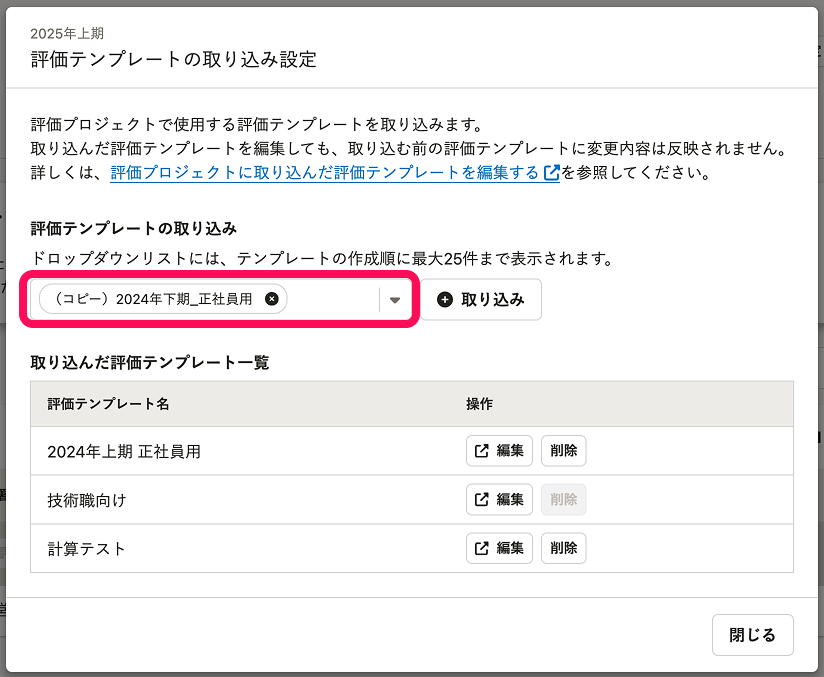
Task: Delete the 計算テスト template
Action: tap(563, 548)
